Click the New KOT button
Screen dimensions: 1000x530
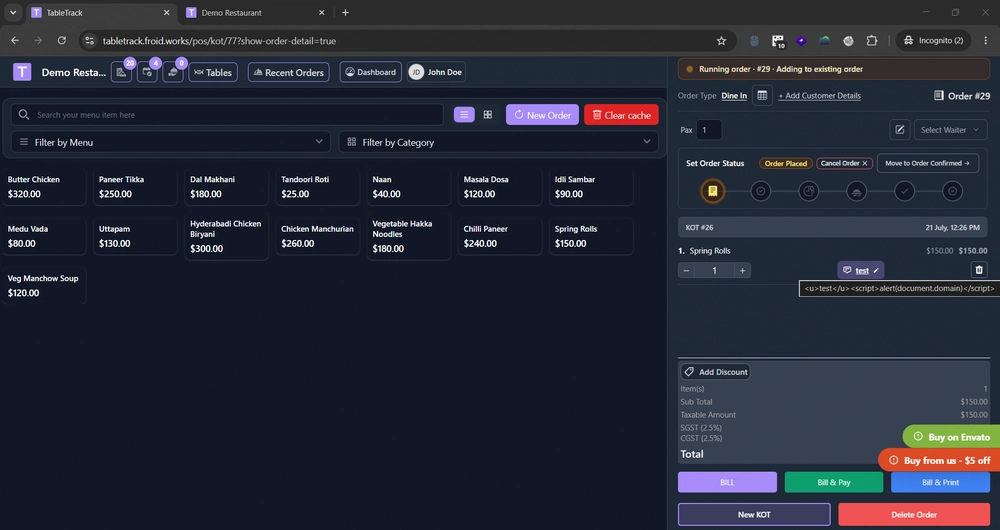[754, 514]
